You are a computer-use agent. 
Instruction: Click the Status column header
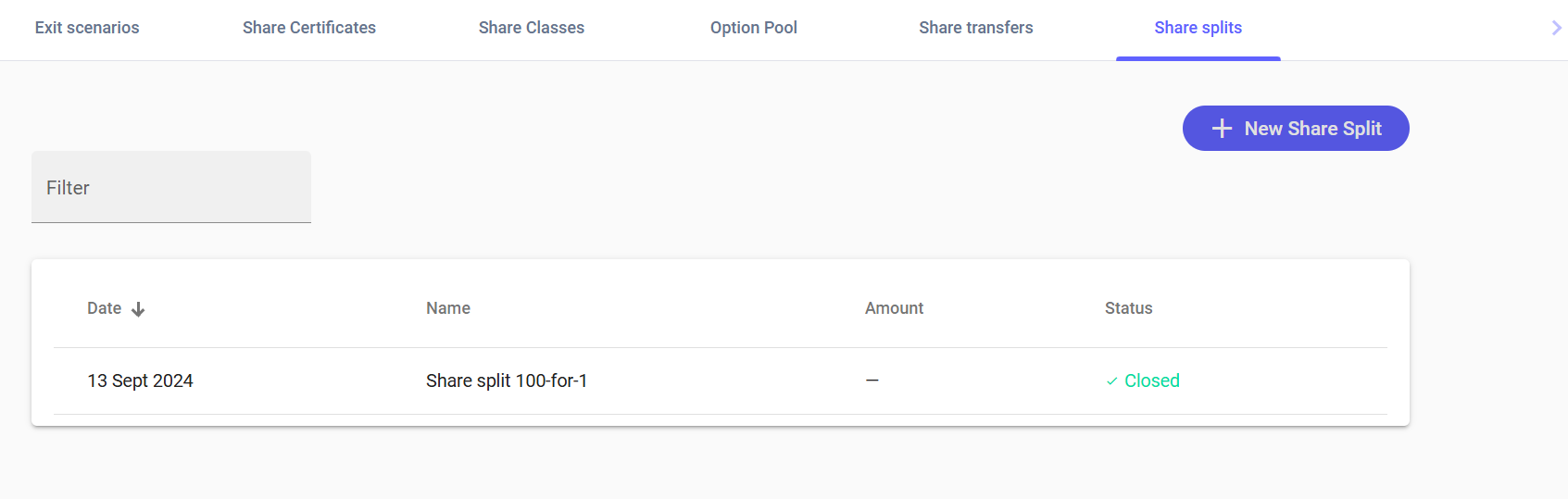click(x=1128, y=308)
